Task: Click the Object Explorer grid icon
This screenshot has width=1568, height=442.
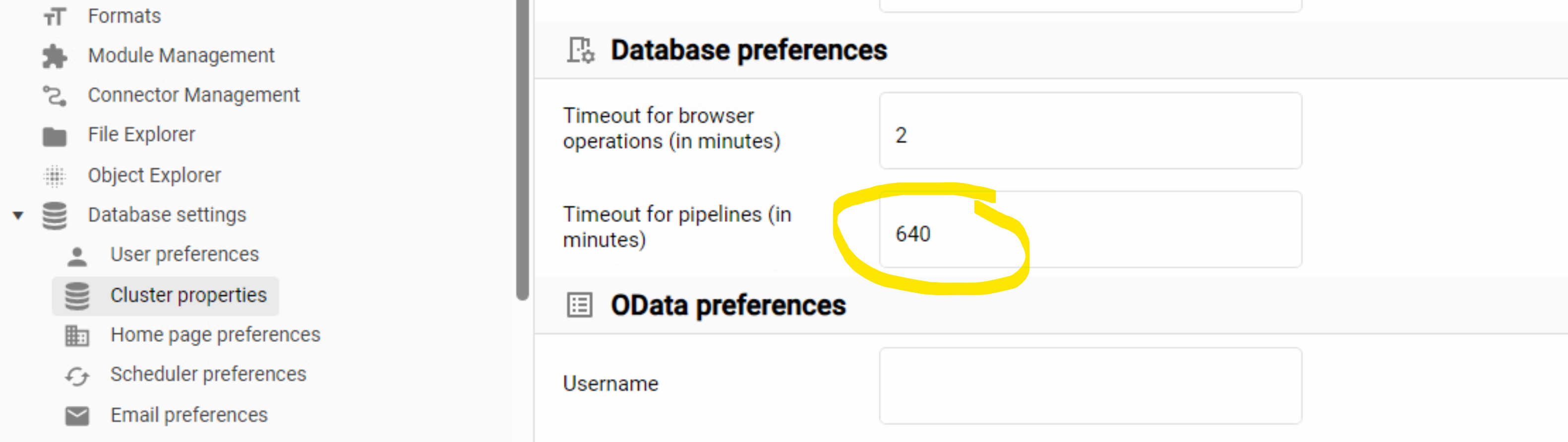Action: [54, 176]
